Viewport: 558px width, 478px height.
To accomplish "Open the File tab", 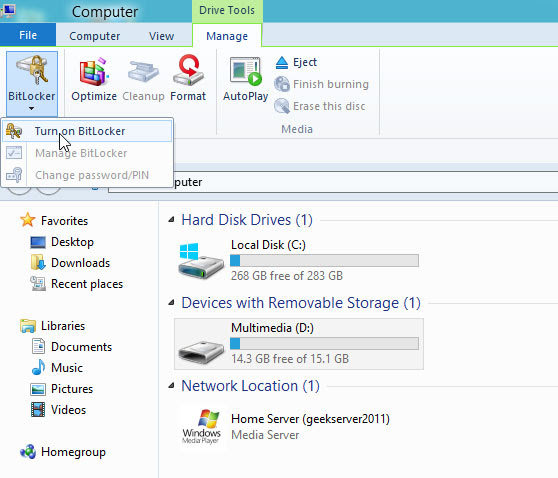I will point(28,35).
